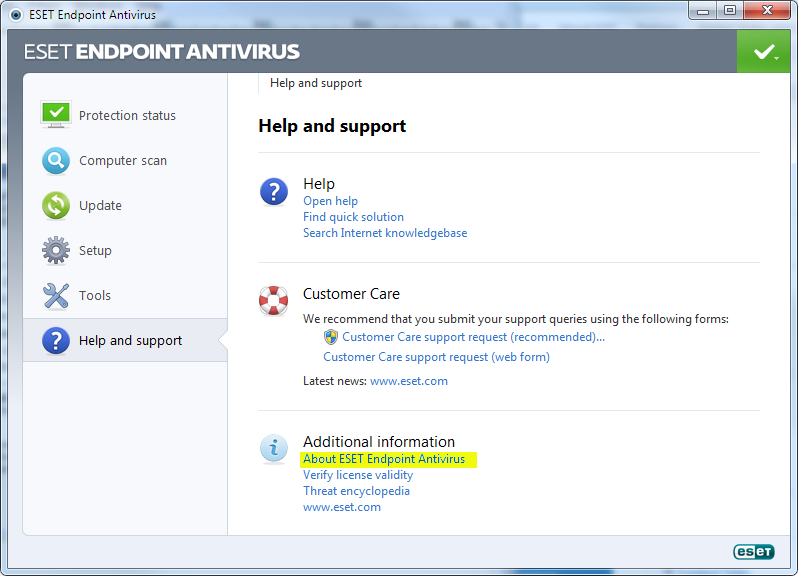Click the Open help link
The image size is (798, 576).
coord(330,201)
